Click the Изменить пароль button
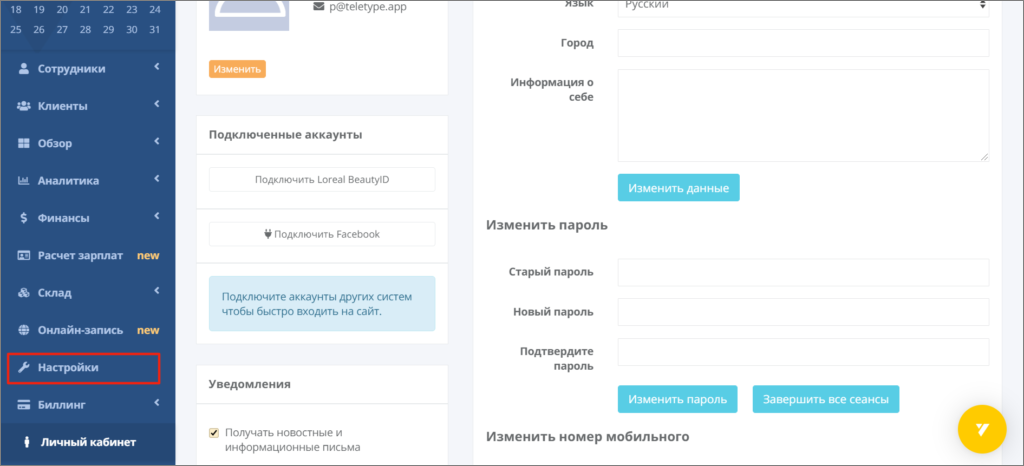Viewport: 1024px width, 466px height. coord(677,399)
